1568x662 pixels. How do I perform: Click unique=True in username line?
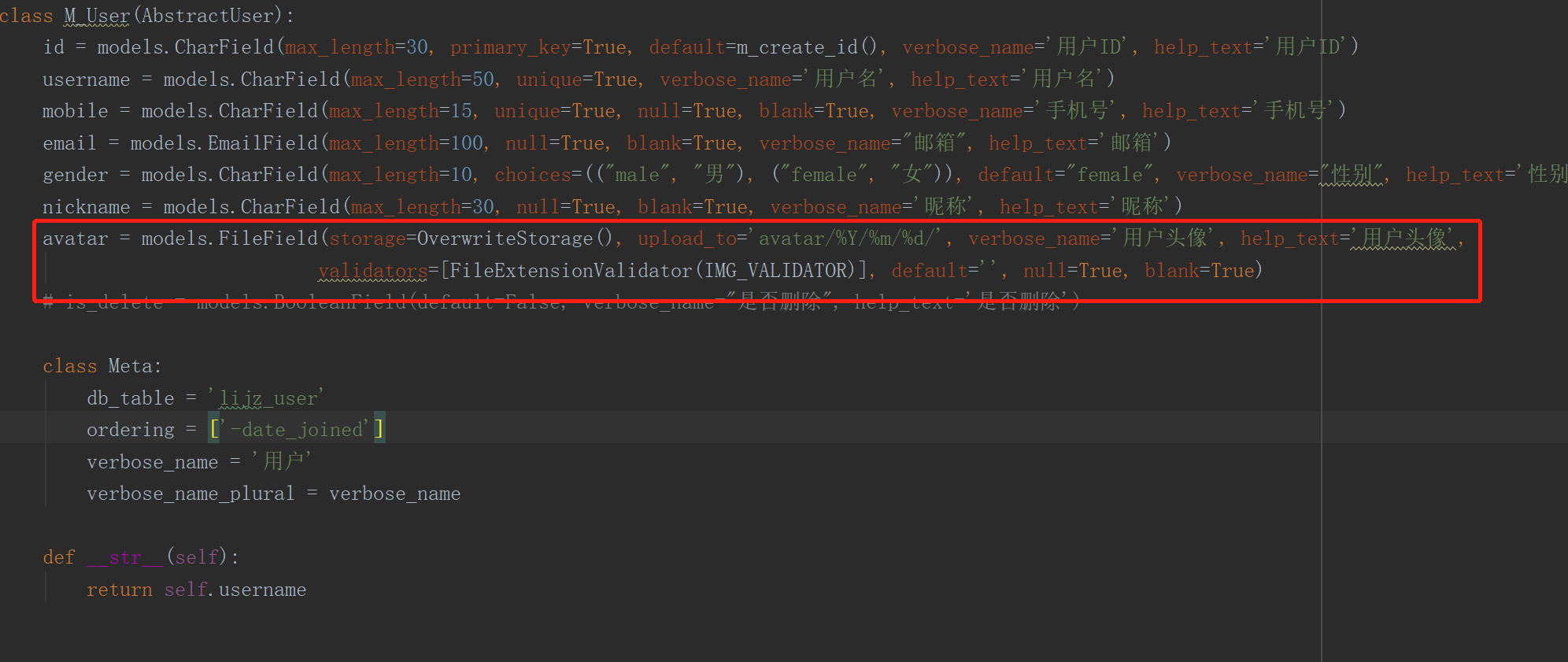(x=576, y=80)
